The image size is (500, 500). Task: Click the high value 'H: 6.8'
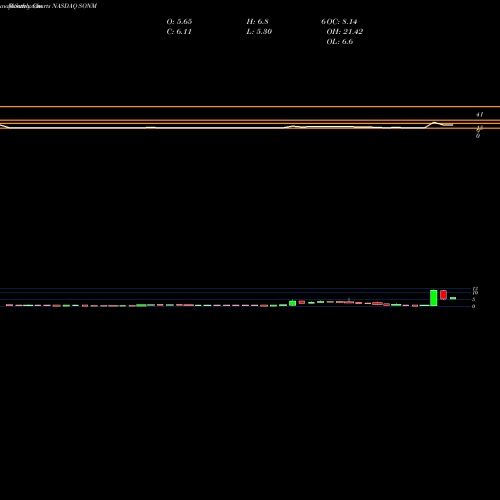coord(257,22)
